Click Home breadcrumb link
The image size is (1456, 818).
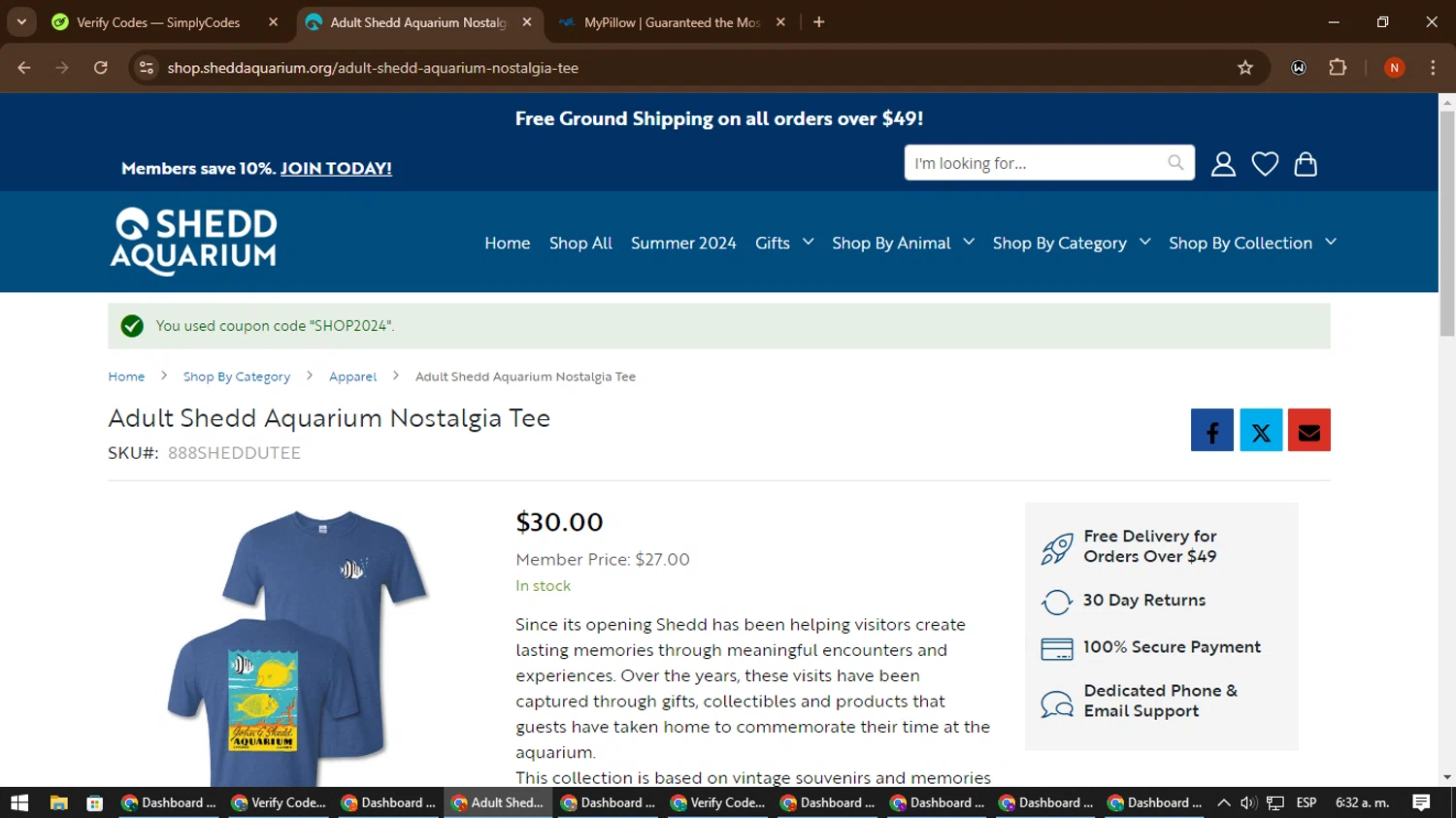[x=126, y=376]
